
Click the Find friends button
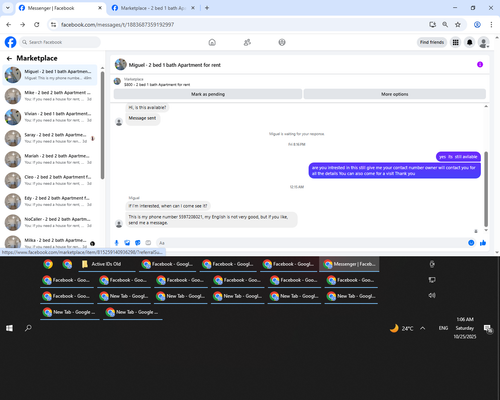[432, 42]
